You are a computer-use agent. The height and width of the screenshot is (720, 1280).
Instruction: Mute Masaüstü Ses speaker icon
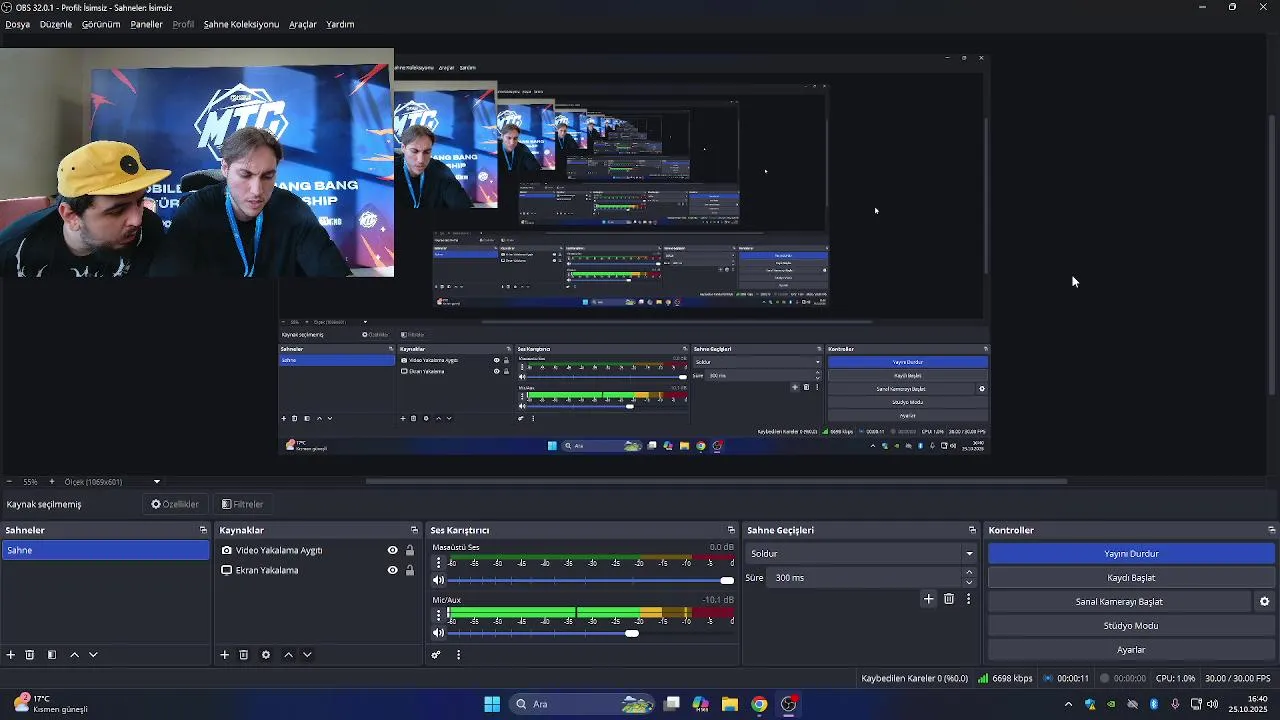coord(438,580)
